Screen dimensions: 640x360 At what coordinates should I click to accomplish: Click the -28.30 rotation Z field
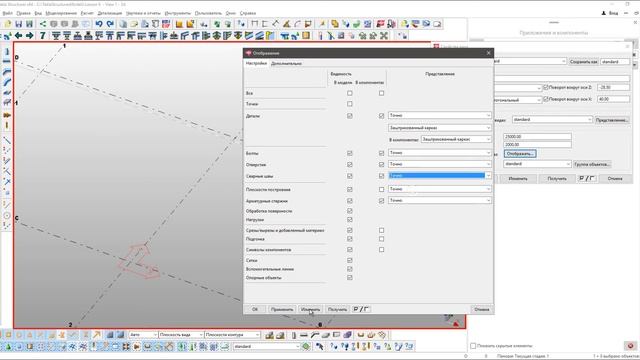pos(613,87)
